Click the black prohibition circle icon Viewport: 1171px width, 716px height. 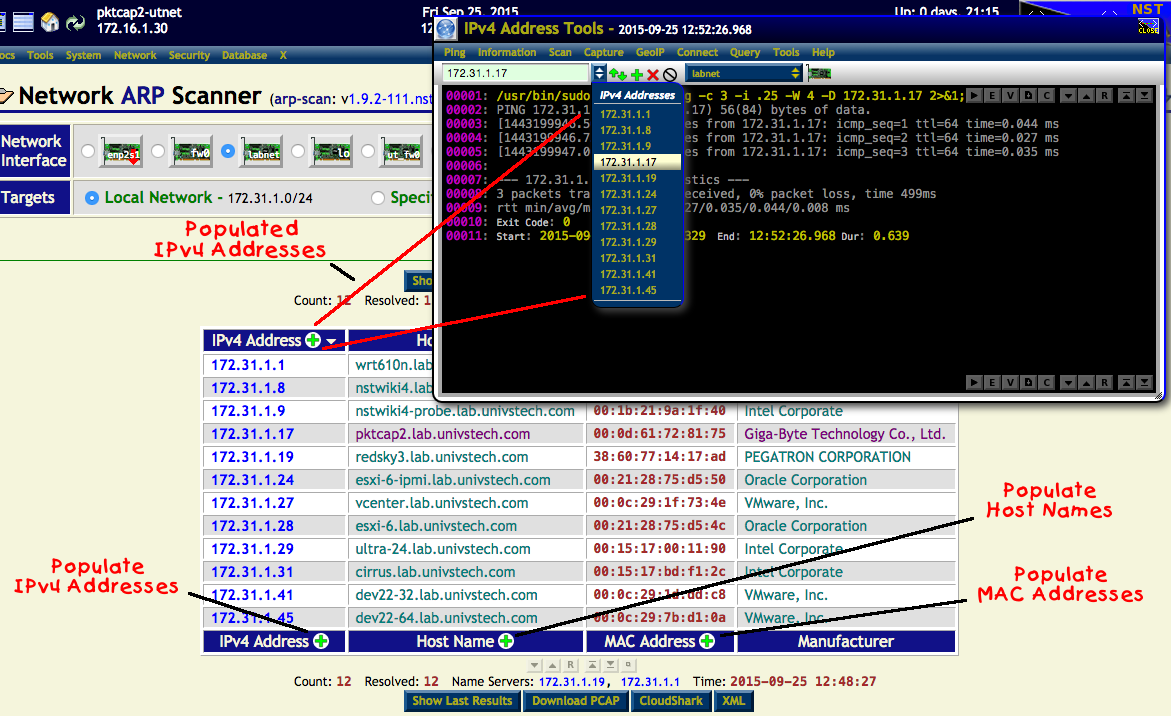[x=670, y=75]
